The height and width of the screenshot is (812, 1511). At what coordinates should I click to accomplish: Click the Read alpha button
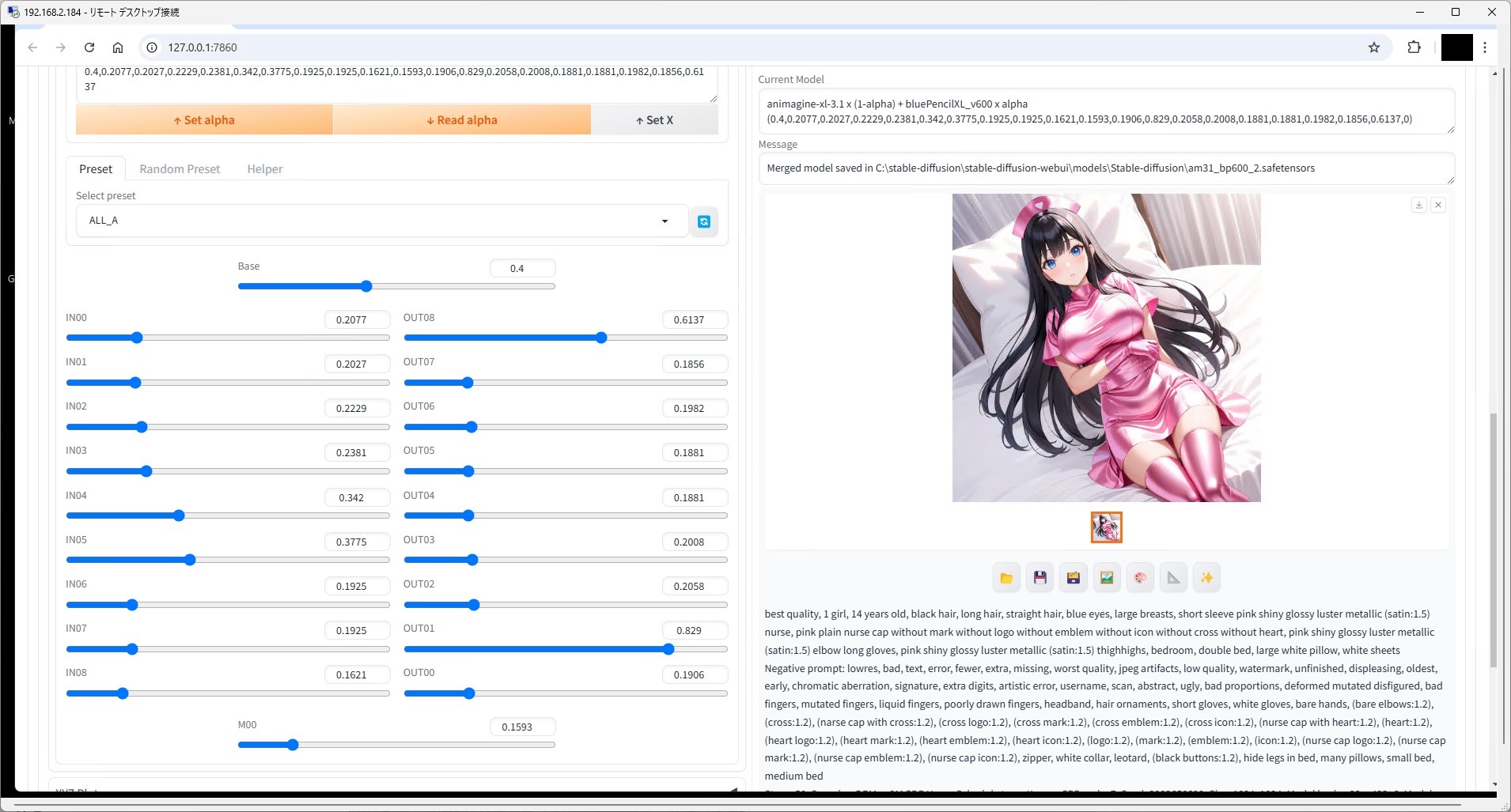click(462, 119)
